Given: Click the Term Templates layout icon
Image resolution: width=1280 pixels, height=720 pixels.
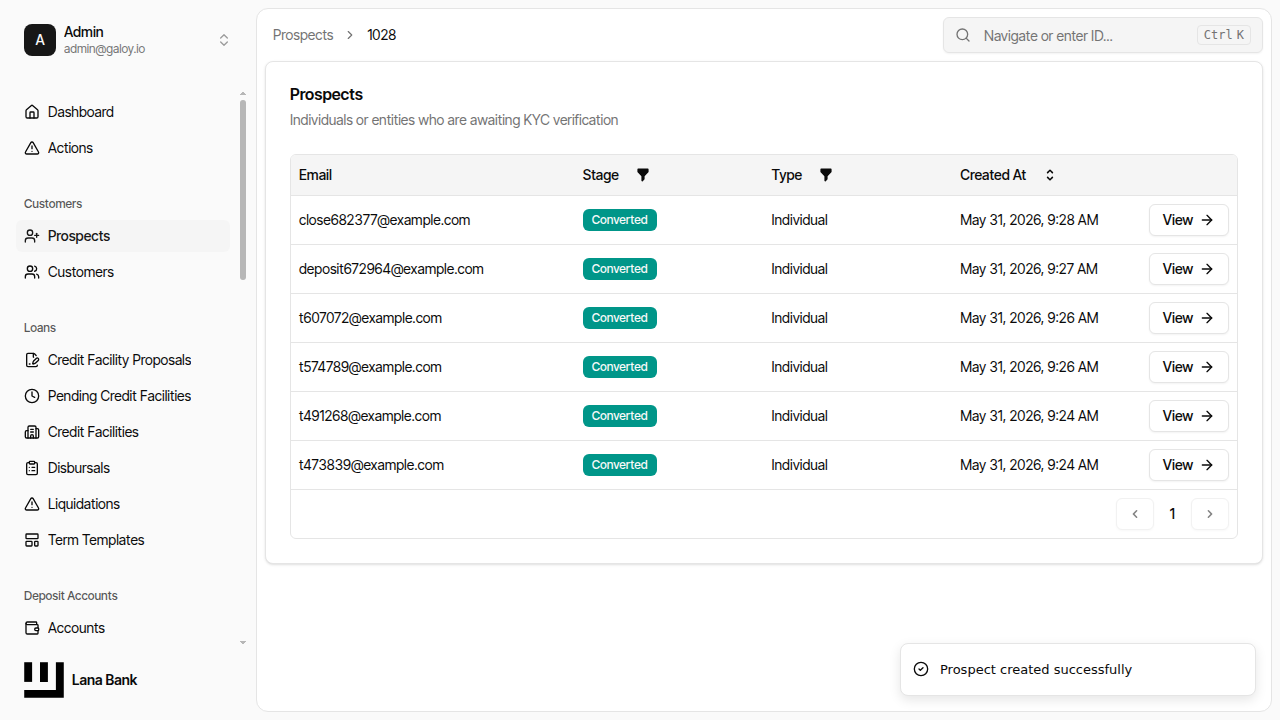Looking at the screenshot, I should point(32,540).
